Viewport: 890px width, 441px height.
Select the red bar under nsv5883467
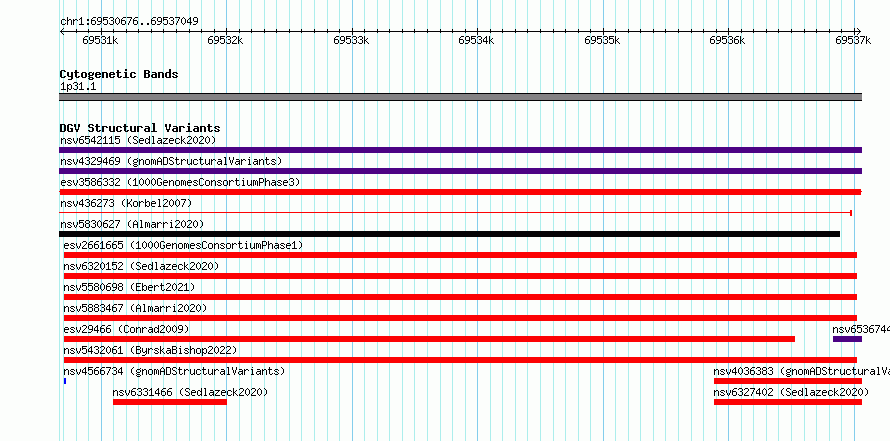(460, 318)
